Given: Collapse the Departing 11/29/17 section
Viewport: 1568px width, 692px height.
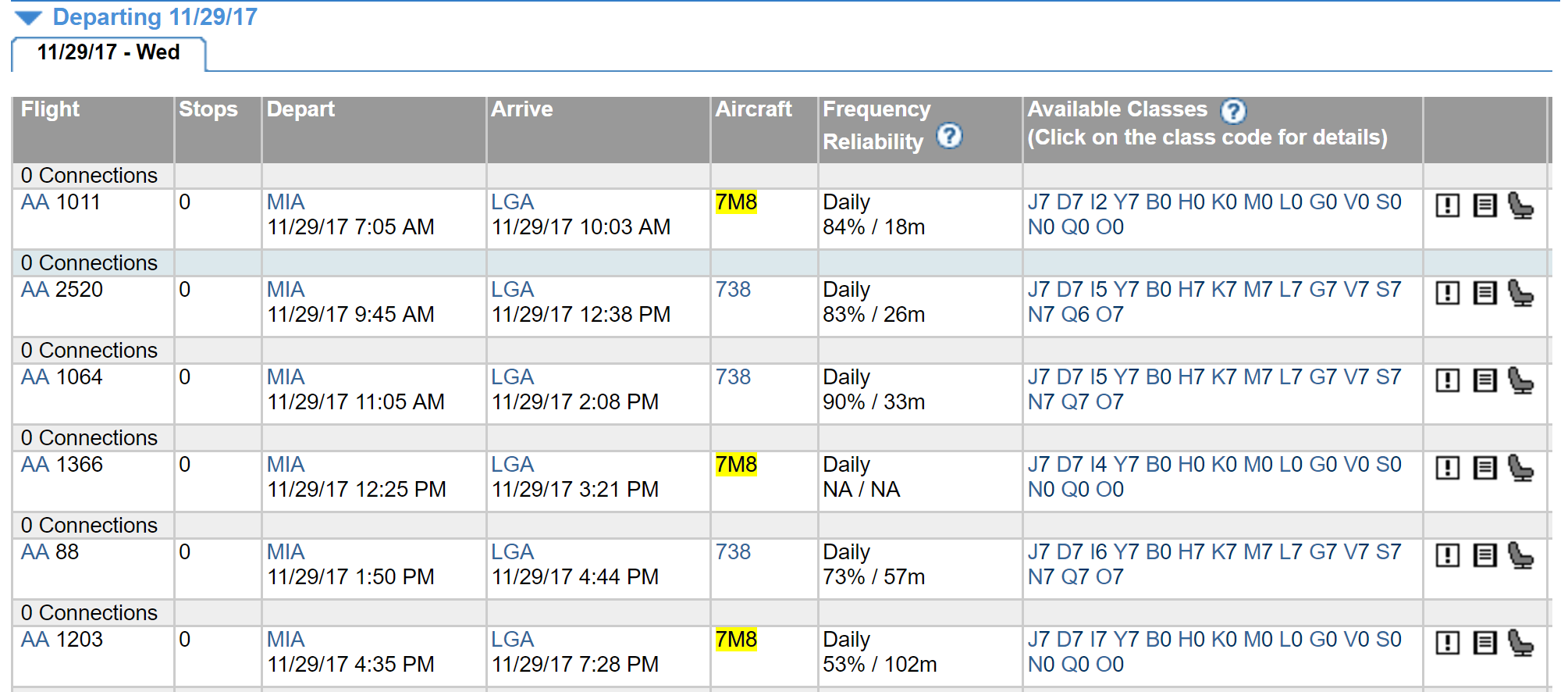Looking at the screenshot, I should [x=28, y=17].
